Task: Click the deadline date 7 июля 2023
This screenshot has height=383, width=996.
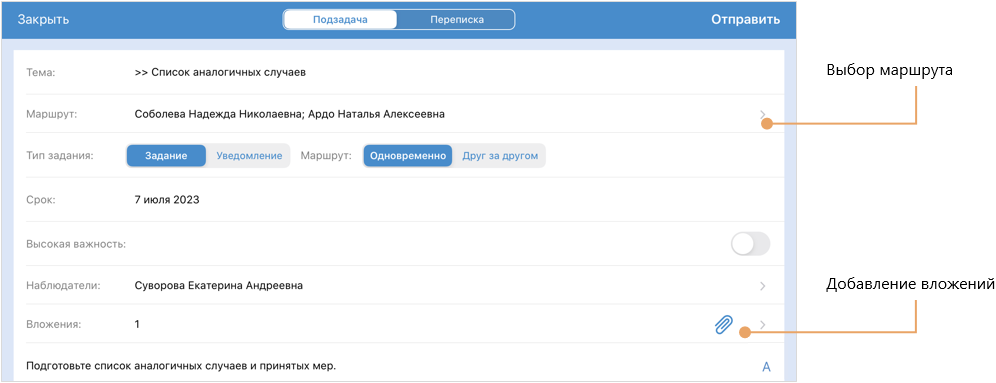Action: coord(167,199)
